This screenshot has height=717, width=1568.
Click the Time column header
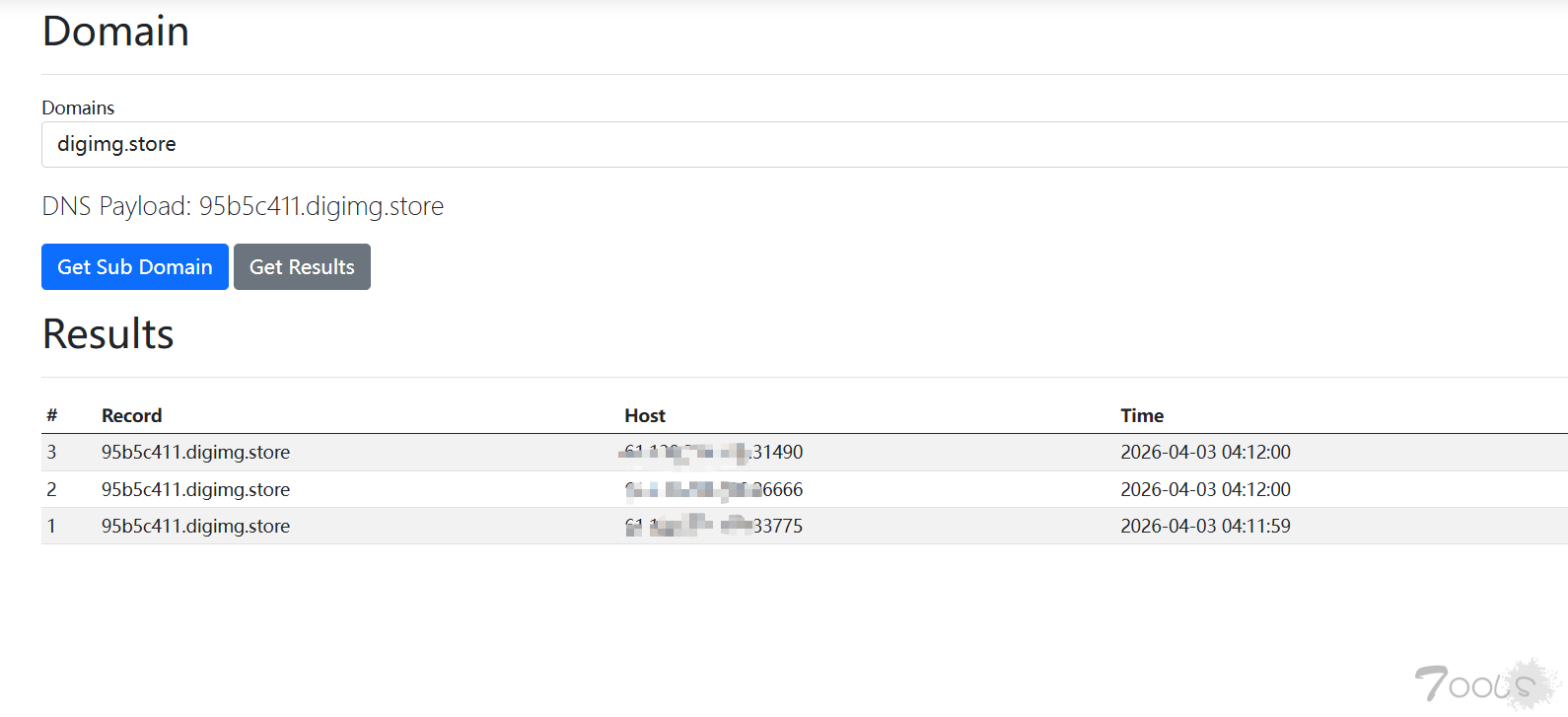pyautogui.click(x=1142, y=416)
